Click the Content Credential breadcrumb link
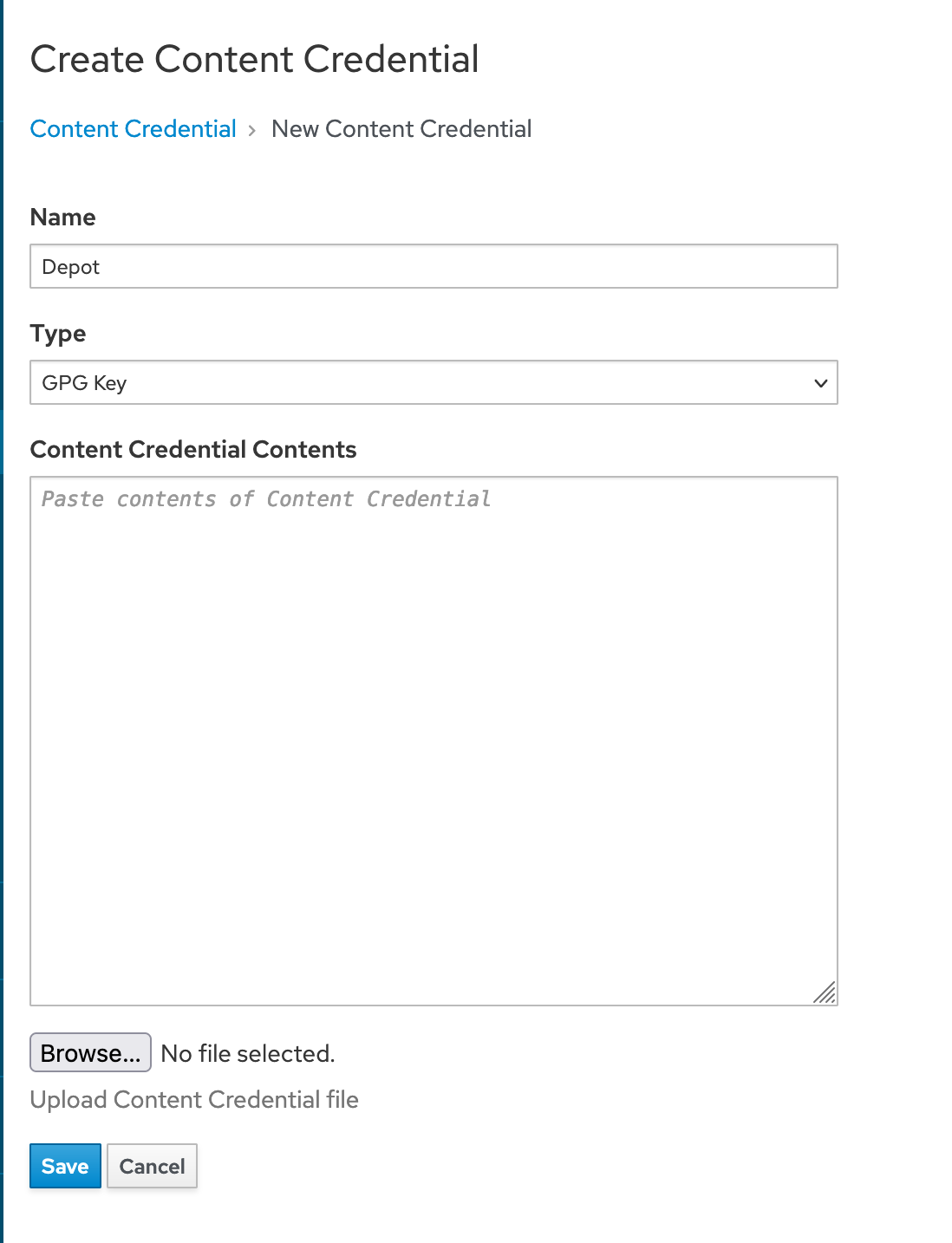952x1243 pixels. click(133, 129)
